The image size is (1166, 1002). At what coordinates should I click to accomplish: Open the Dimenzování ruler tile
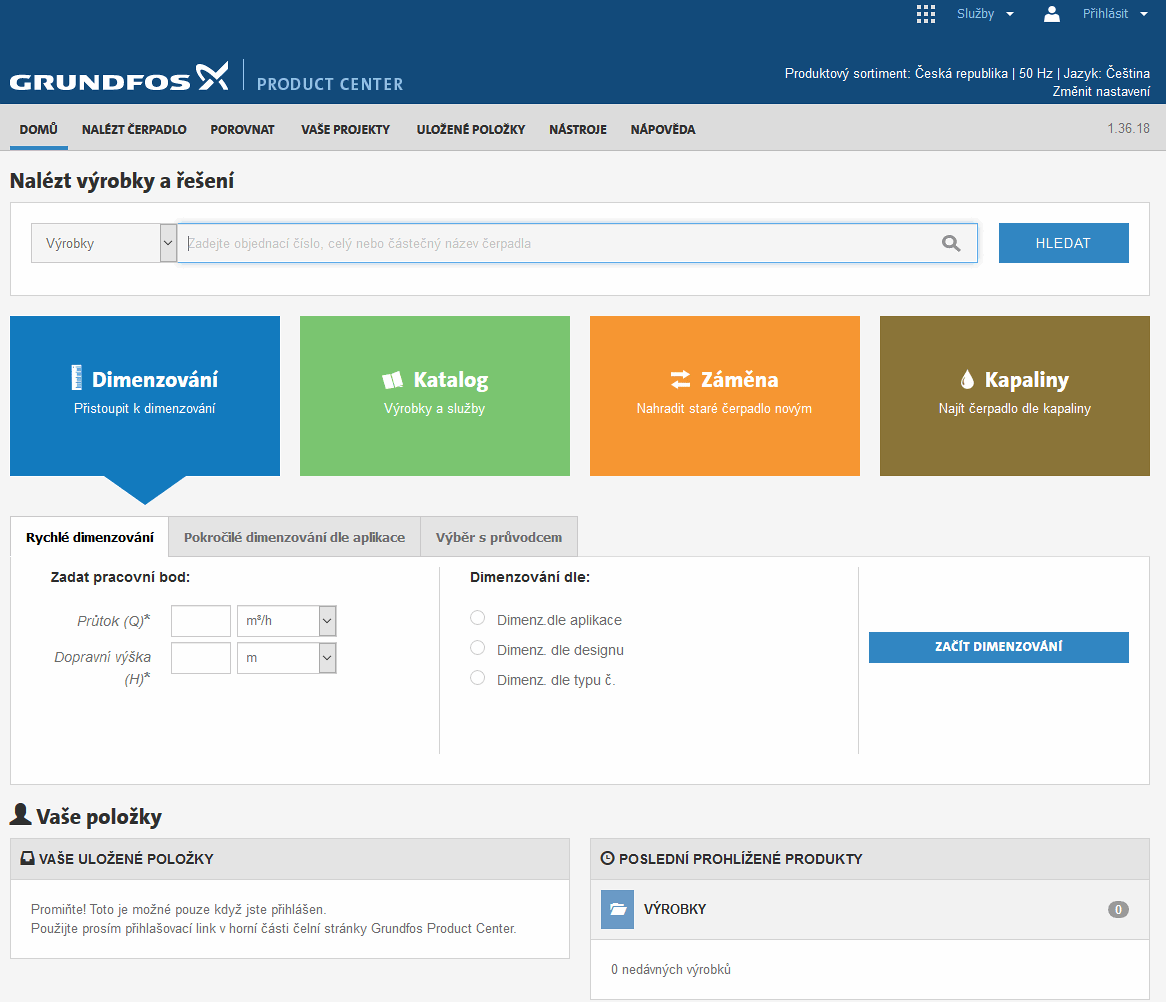[145, 395]
